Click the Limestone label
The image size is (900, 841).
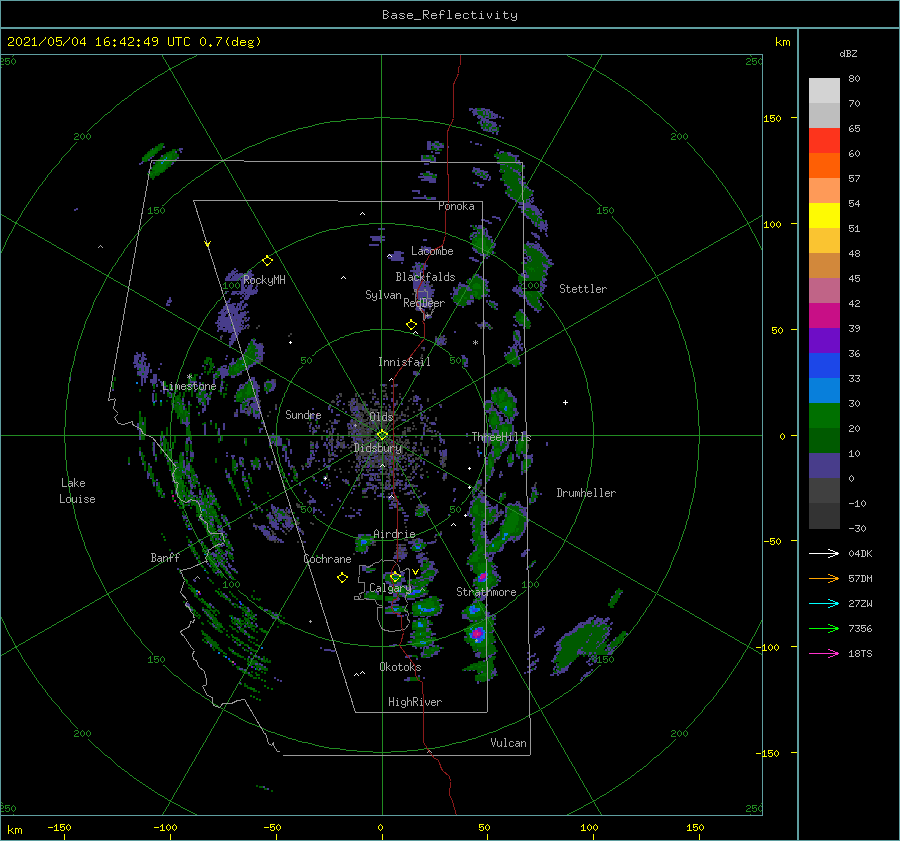189,386
